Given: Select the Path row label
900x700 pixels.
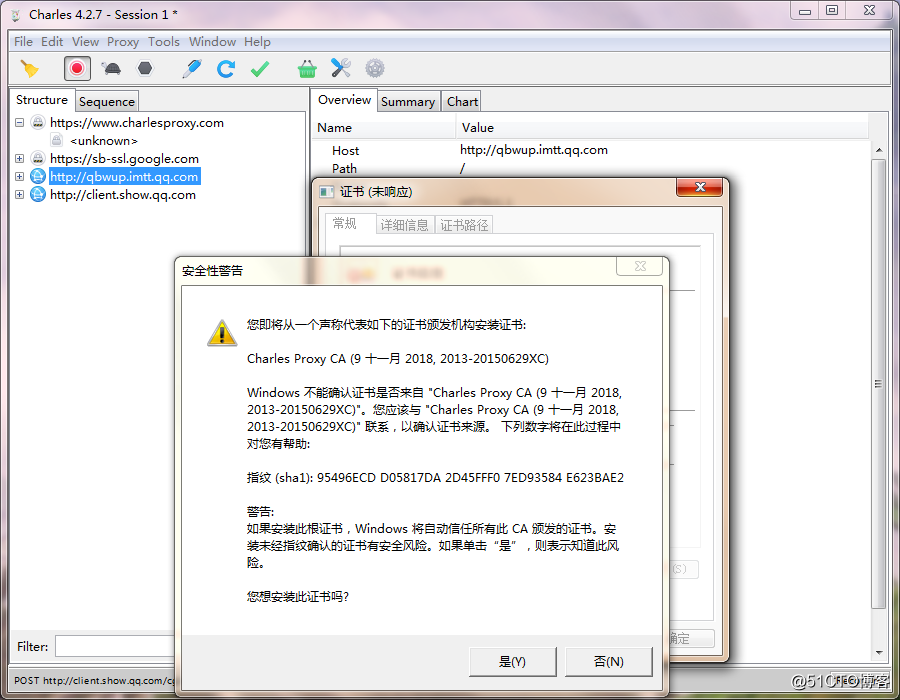Looking at the screenshot, I should tap(344, 169).
